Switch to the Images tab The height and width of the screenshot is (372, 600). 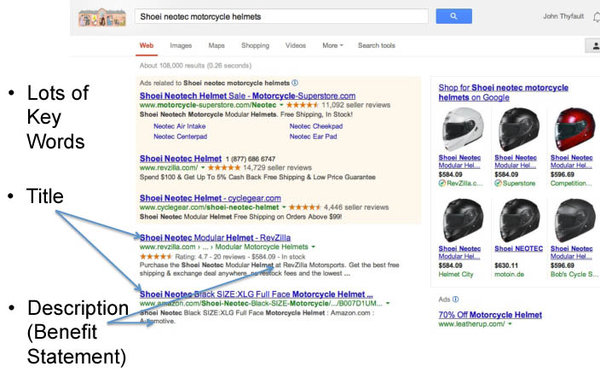181,46
